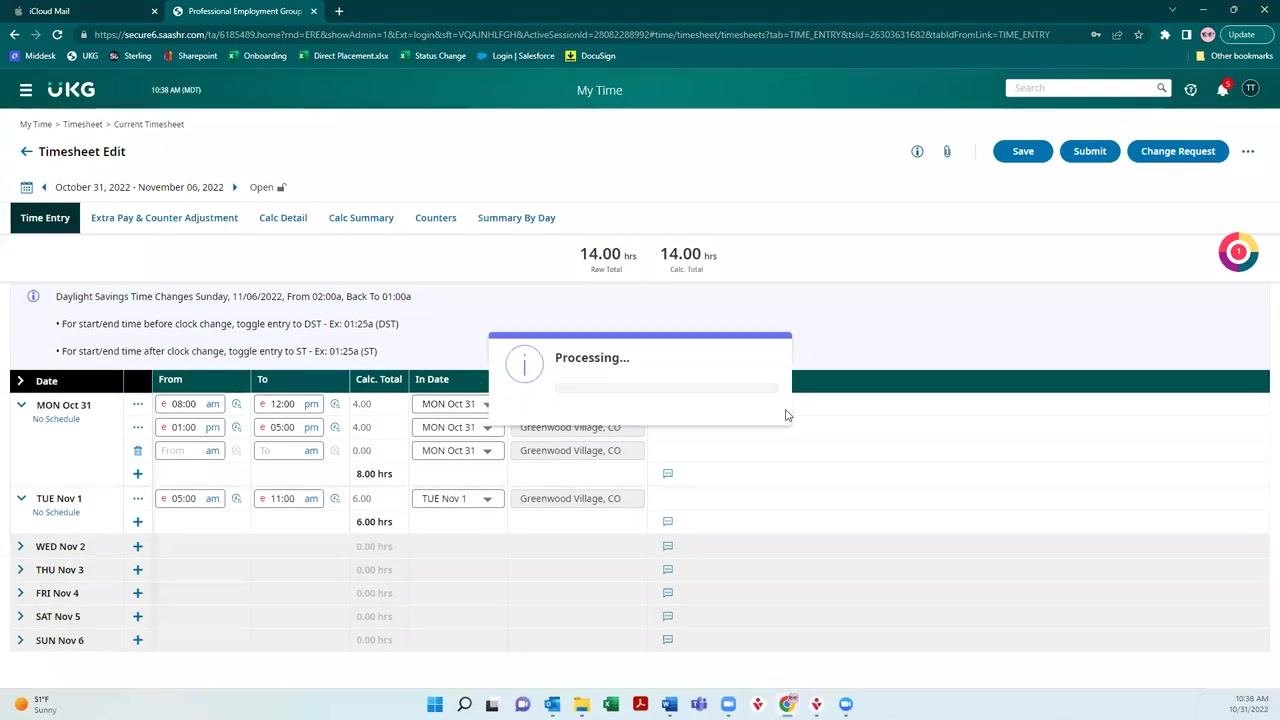1280x720 pixels.
Task: Open the In Date dropdown for MON 01:00 pm row
Action: pos(458,427)
